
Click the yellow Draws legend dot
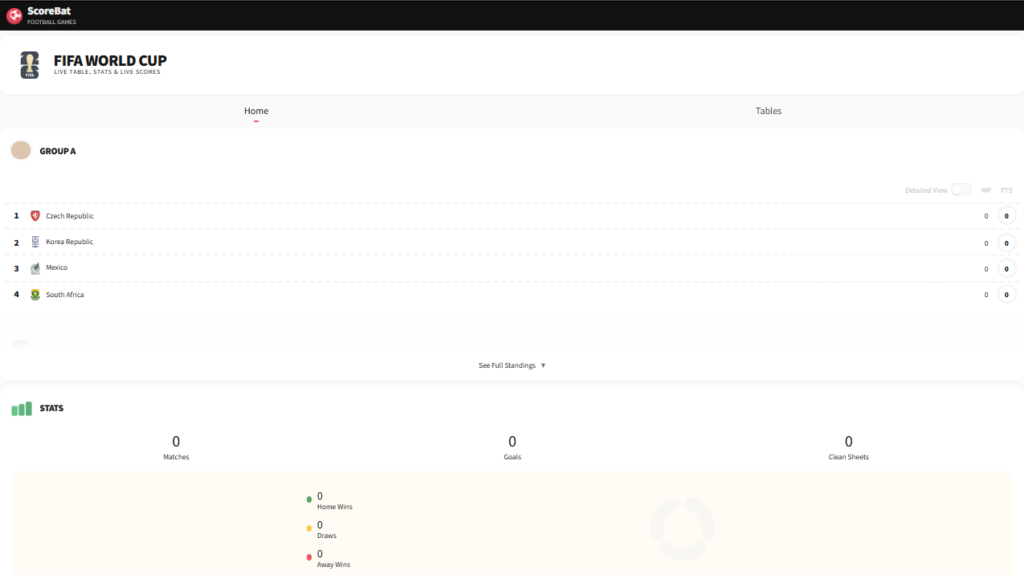[x=309, y=529]
